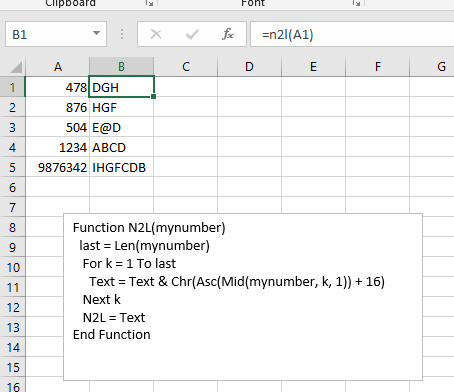
Task: Click empty cell E5
Action: (313, 167)
